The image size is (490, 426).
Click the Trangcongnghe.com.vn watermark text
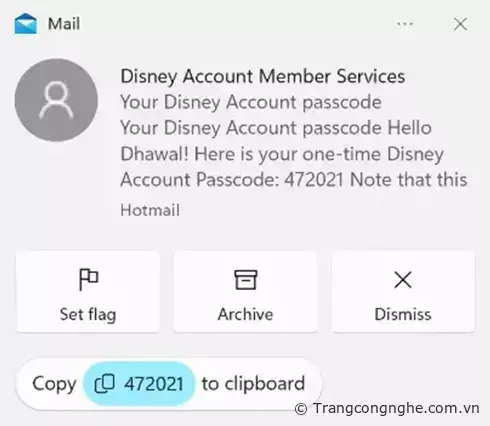(x=387, y=409)
